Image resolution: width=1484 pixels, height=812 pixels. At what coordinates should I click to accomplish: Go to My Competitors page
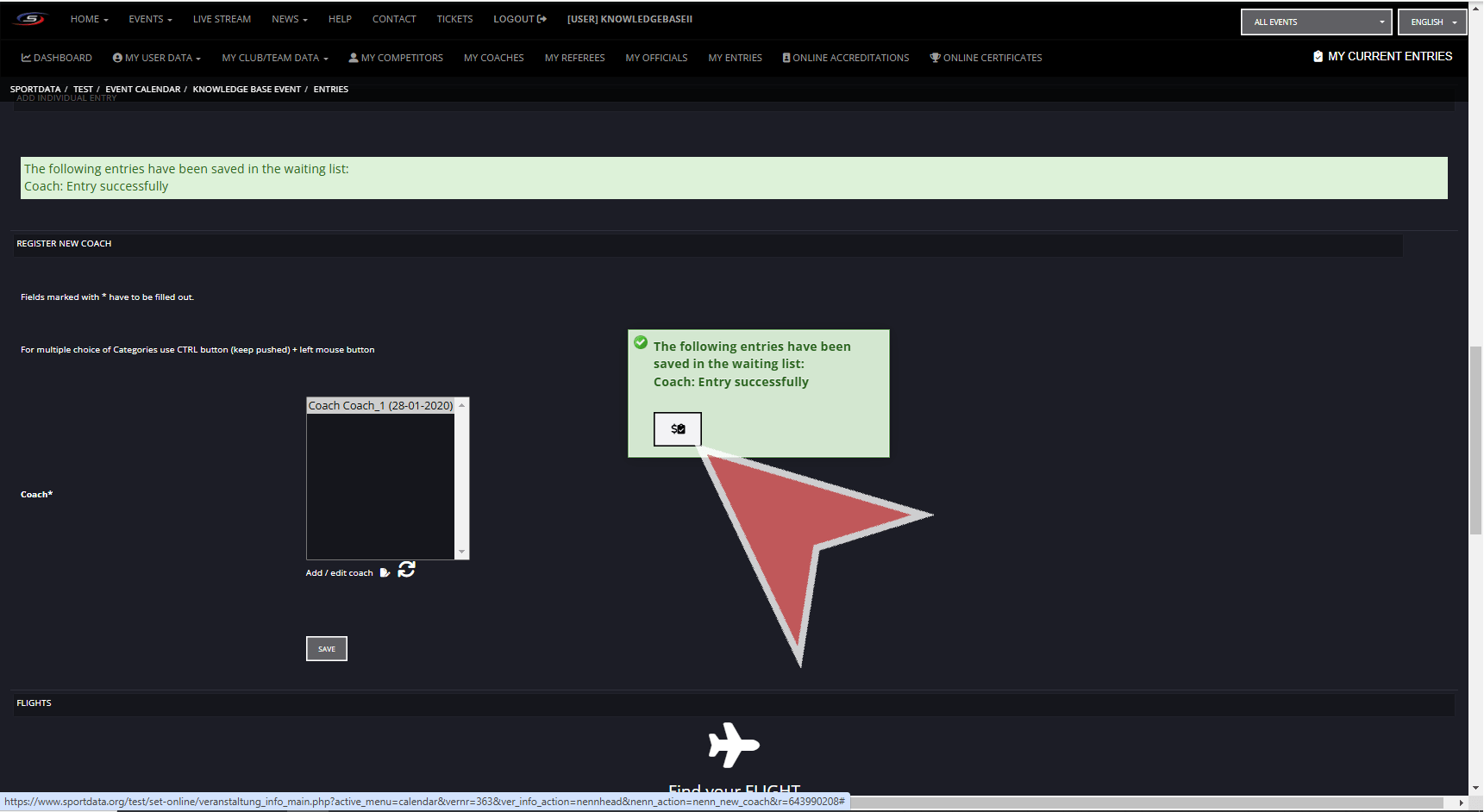[396, 58]
